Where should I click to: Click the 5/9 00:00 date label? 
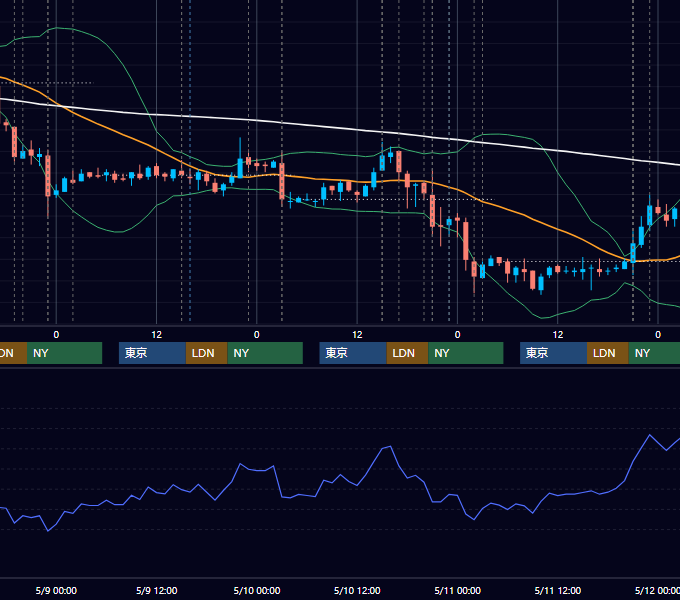tap(56, 590)
